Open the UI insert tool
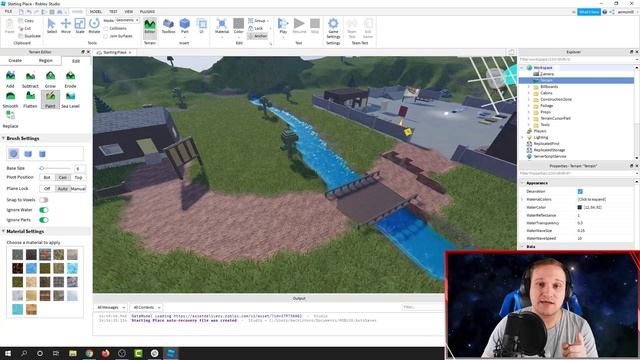640x360 pixels. point(201,26)
